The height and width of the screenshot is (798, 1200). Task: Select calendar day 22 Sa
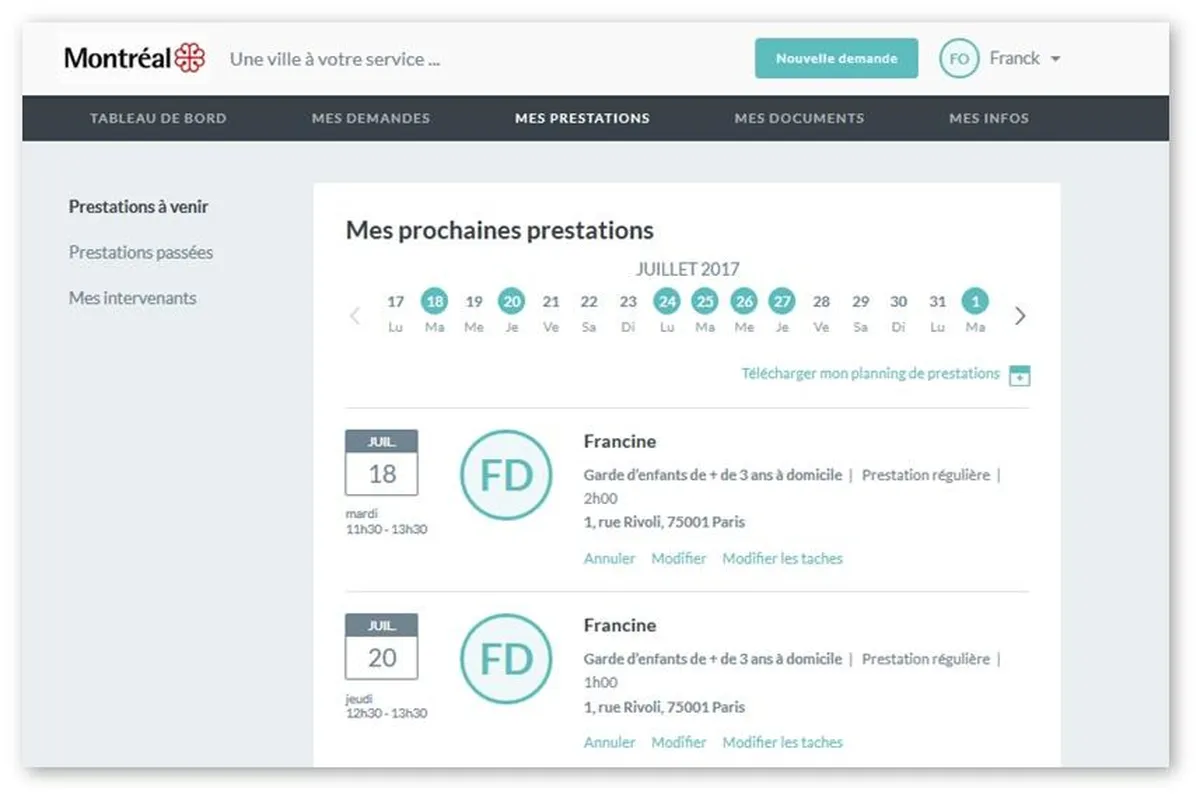pyautogui.click(x=589, y=312)
